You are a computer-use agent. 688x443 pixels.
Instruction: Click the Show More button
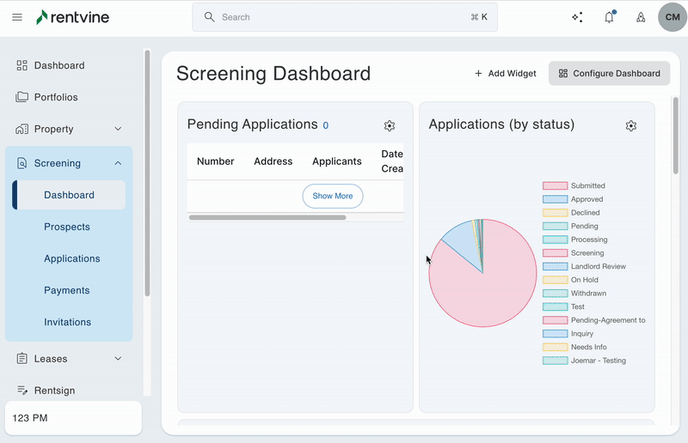(x=332, y=196)
